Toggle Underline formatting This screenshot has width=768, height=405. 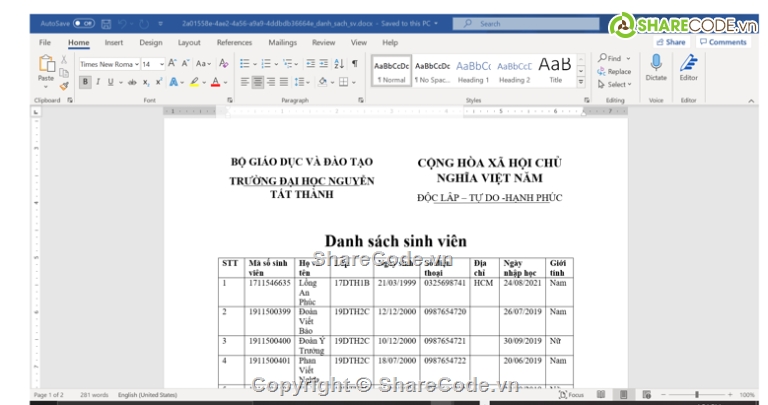click(x=111, y=82)
